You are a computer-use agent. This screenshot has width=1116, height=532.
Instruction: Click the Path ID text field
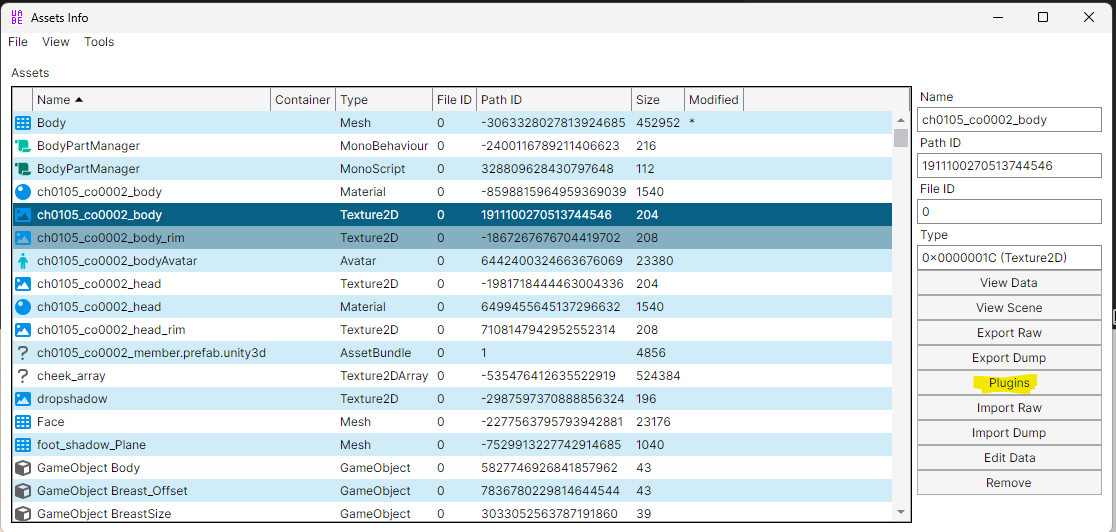(x=1008, y=166)
